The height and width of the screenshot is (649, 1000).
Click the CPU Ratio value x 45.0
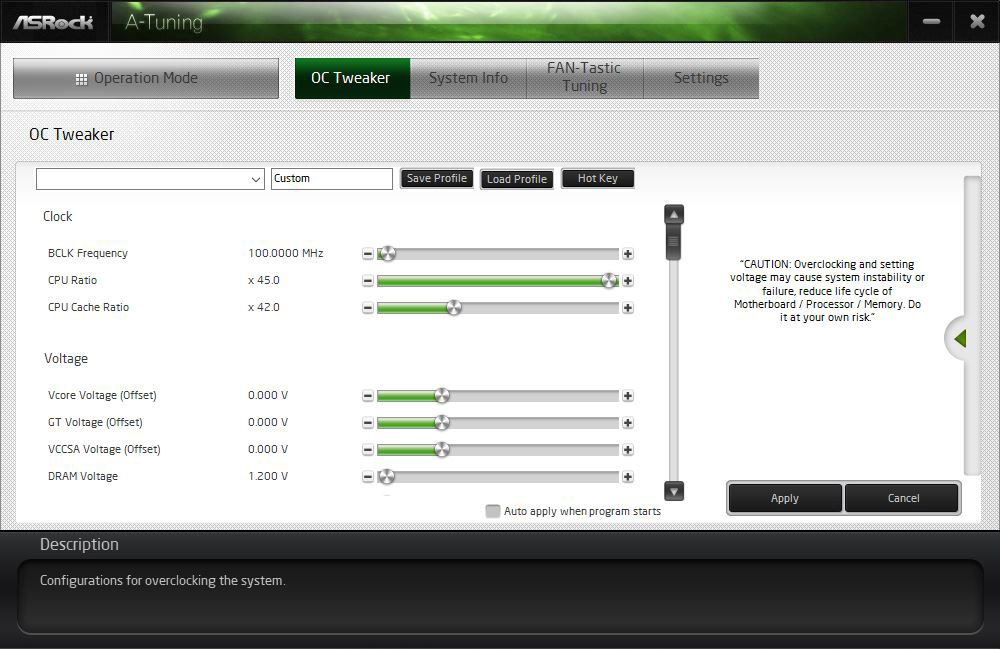(x=263, y=280)
